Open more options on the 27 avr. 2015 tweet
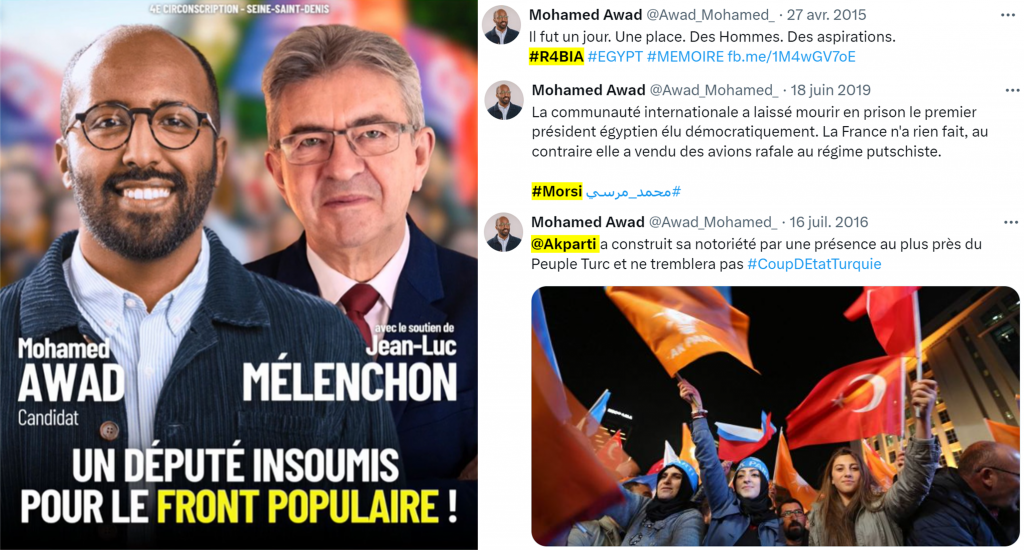 (1008, 15)
